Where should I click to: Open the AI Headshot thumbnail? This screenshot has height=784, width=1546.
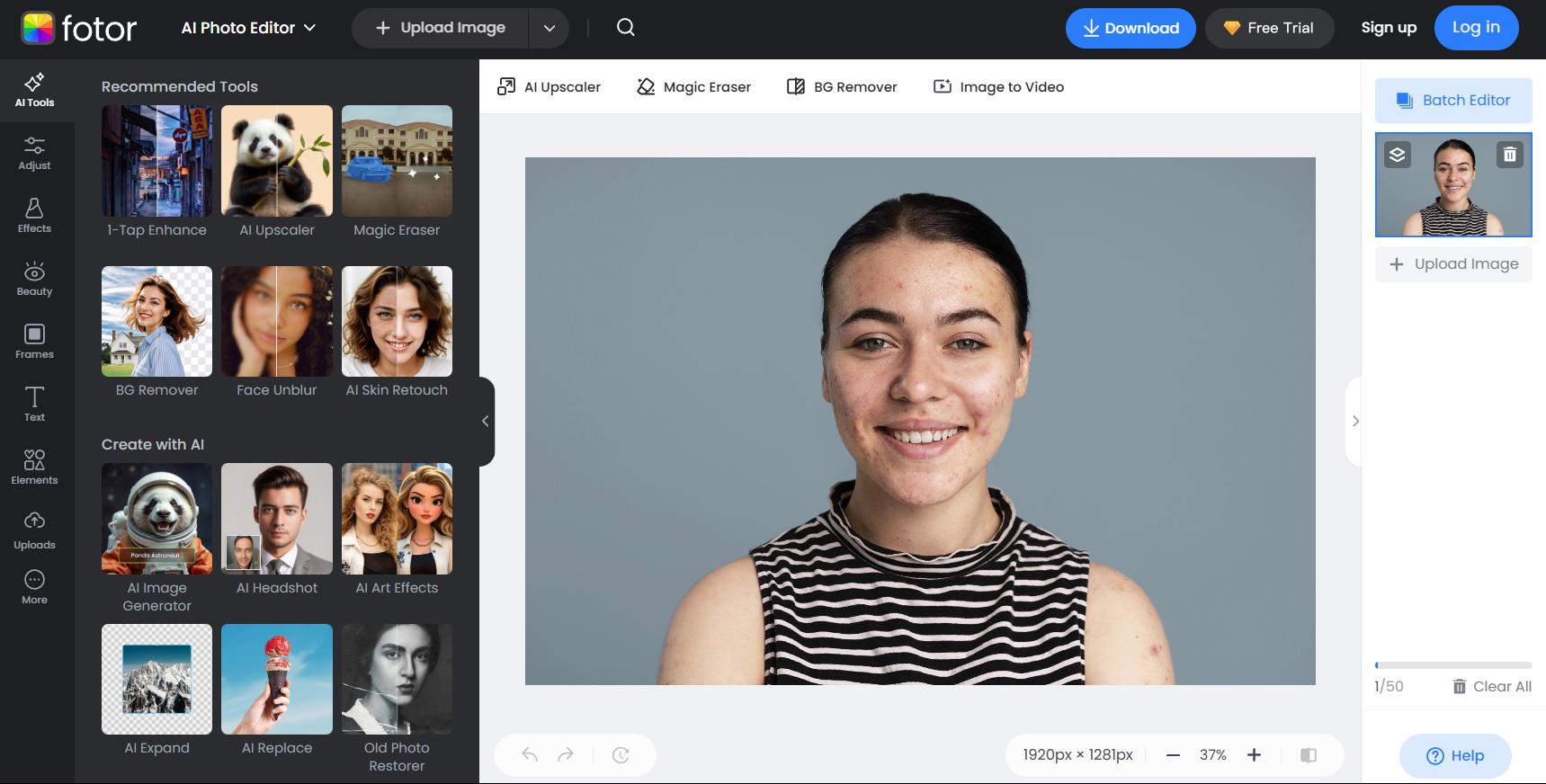point(277,519)
